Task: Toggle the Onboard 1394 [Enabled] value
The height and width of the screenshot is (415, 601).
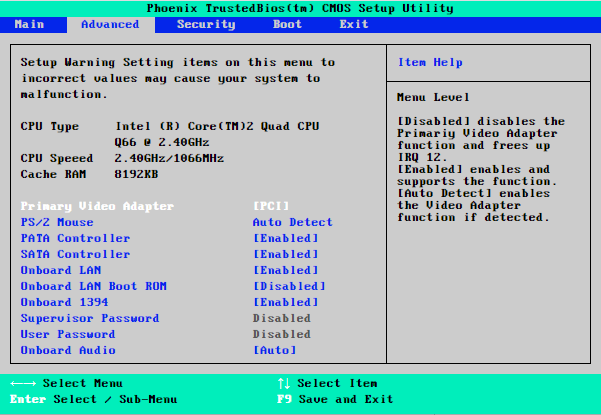Action: pos(286,302)
